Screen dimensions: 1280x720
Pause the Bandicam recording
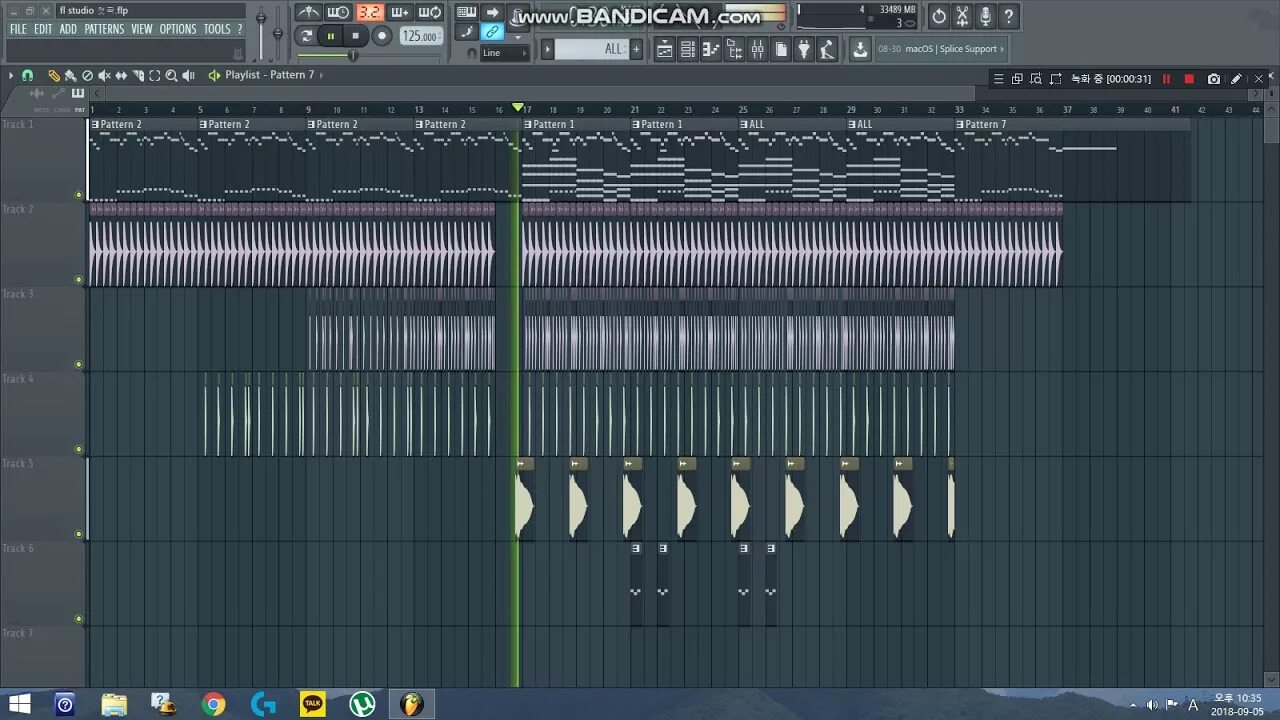pyautogui.click(x=1166, y=79)
